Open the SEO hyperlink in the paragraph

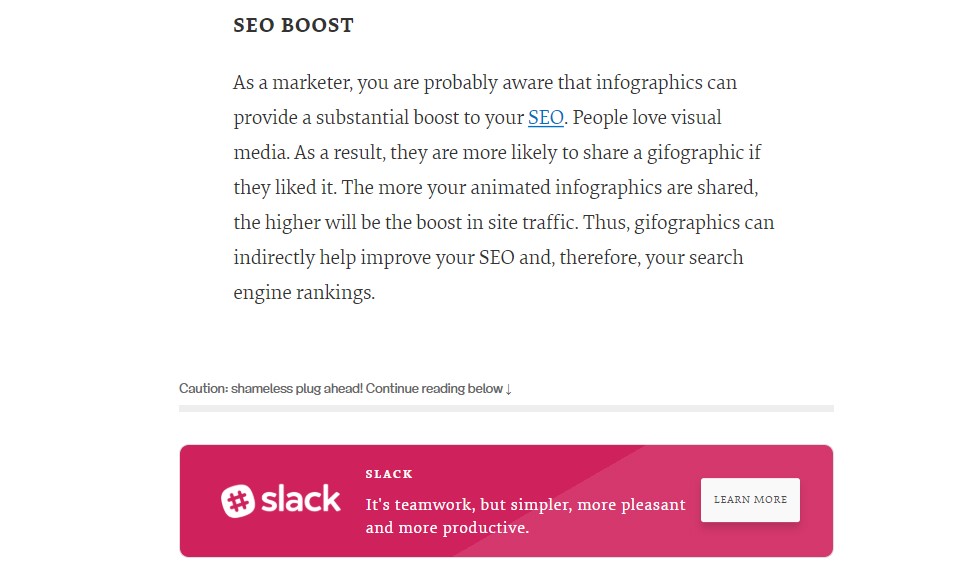click(545, 117)
